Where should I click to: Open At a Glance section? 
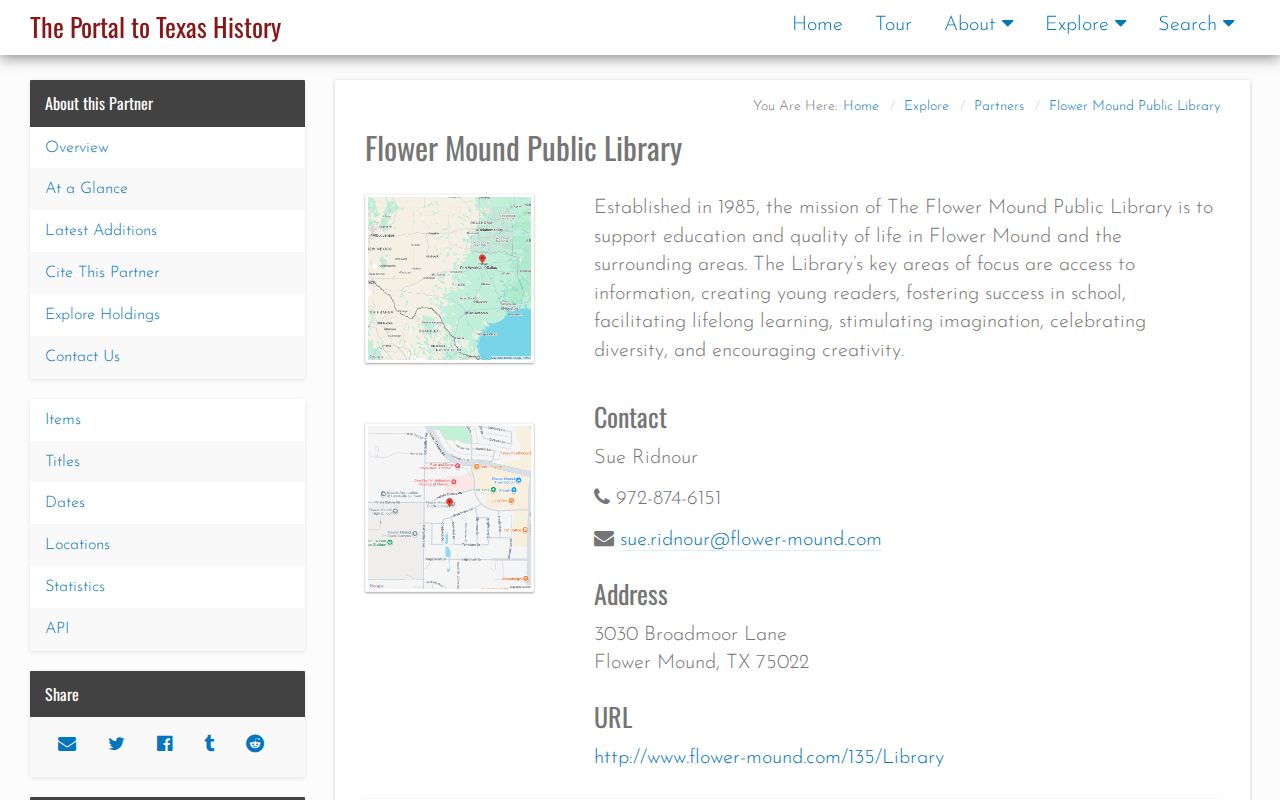coord(167,188)
